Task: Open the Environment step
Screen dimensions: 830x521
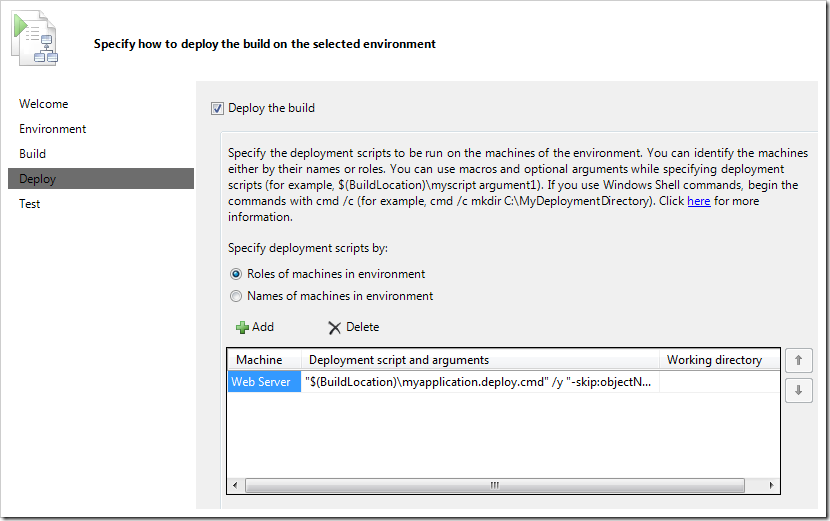Action: [52, 129]
